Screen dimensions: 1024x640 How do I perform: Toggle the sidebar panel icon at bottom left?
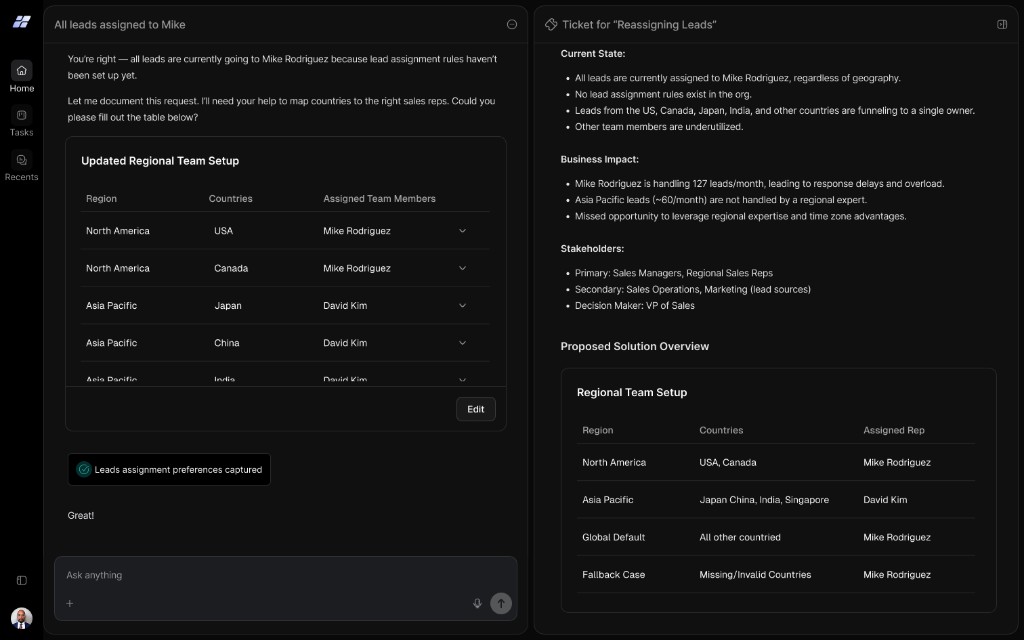tap(22, 580)
